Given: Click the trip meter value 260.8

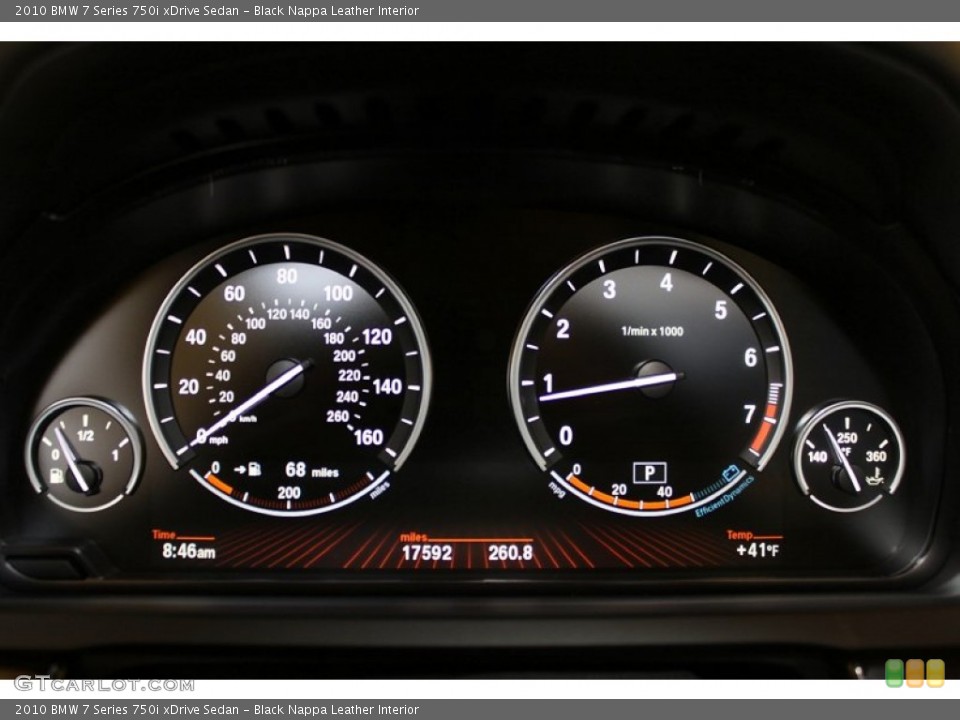Looking at the screenshot, I should tap(510, 553).
